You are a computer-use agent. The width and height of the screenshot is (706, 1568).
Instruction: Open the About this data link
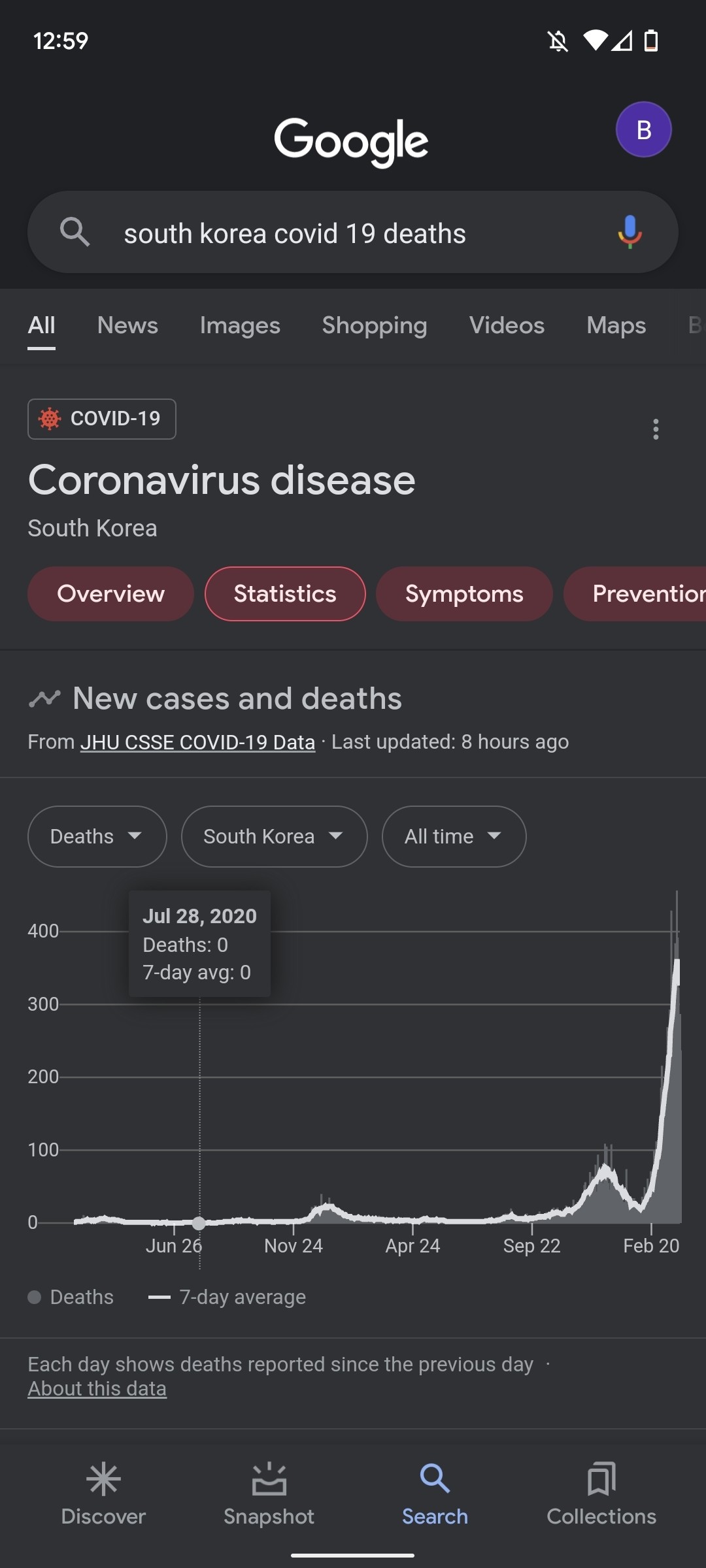97,1388
